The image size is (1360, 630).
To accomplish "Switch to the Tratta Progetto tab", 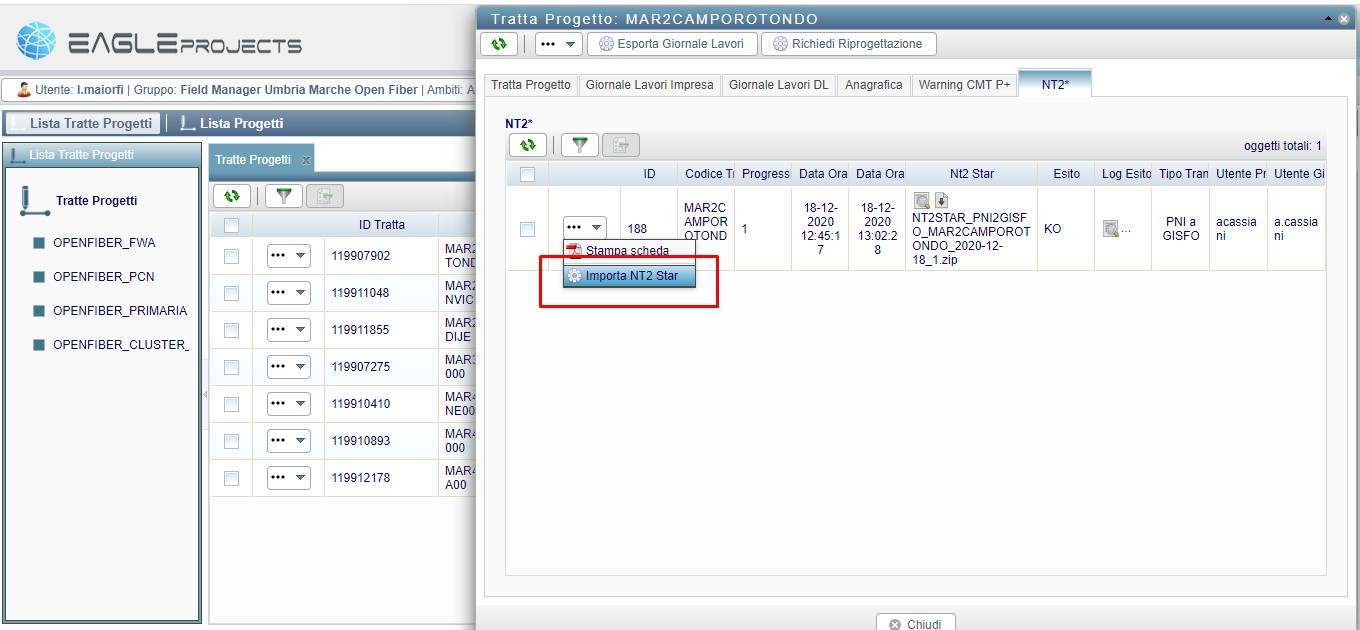I will [x=531, y=85].
